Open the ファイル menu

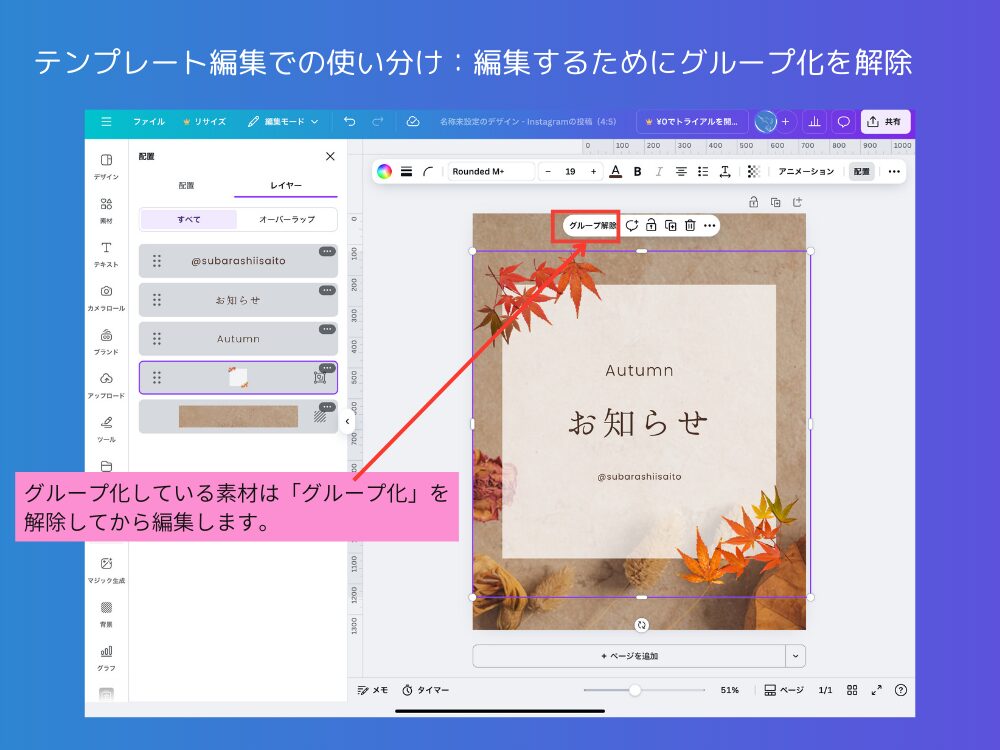(x=148, y=121)
